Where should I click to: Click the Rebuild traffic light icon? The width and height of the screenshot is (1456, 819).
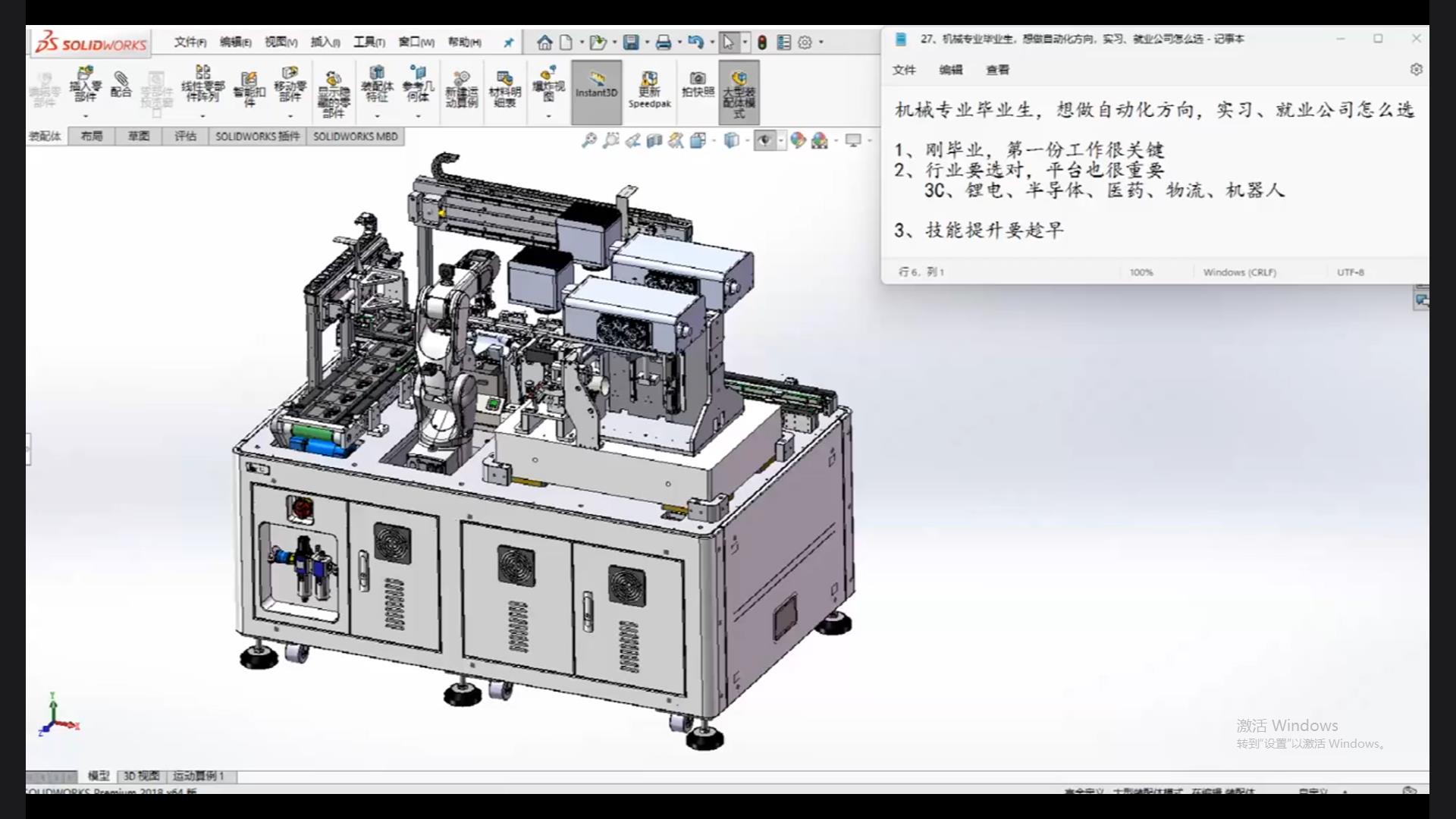[x=762, y=42]
